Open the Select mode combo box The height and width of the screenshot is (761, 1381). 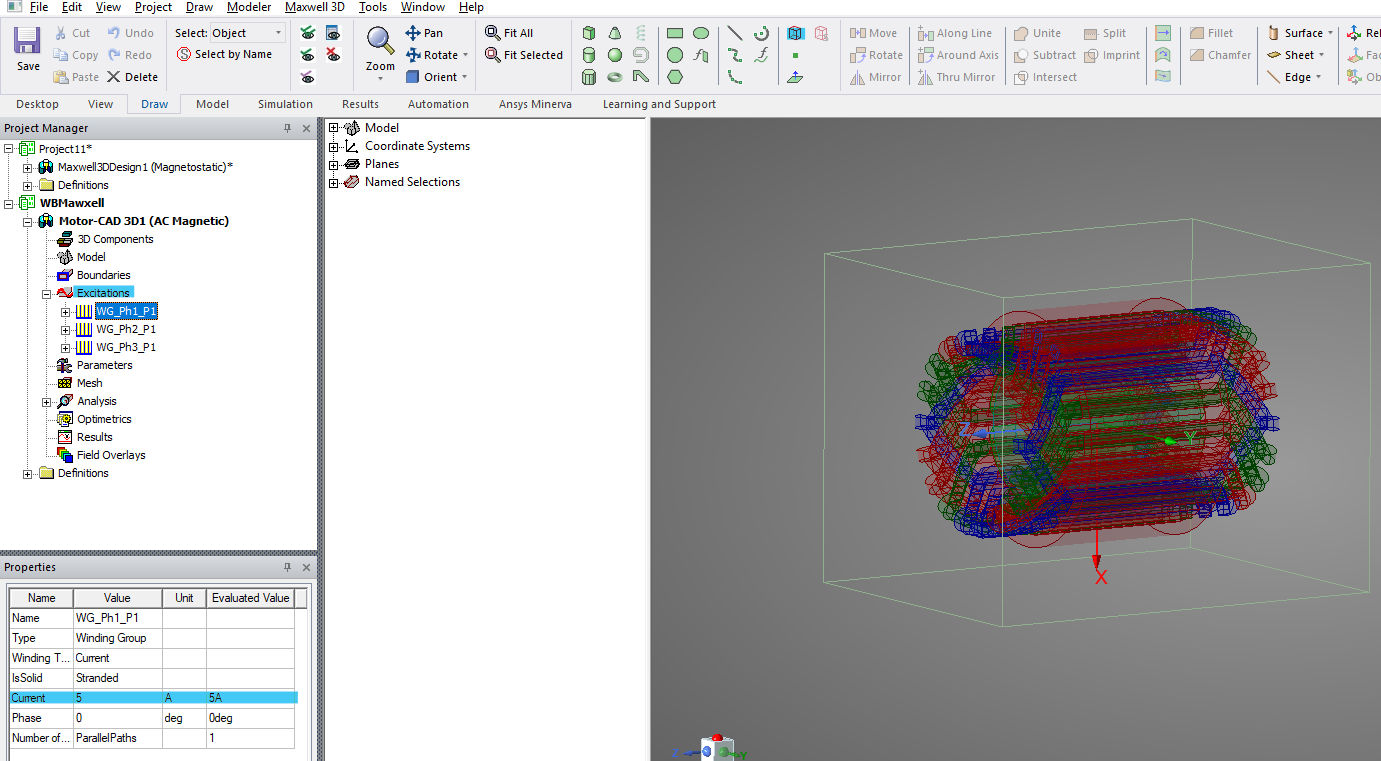point(247,33)
